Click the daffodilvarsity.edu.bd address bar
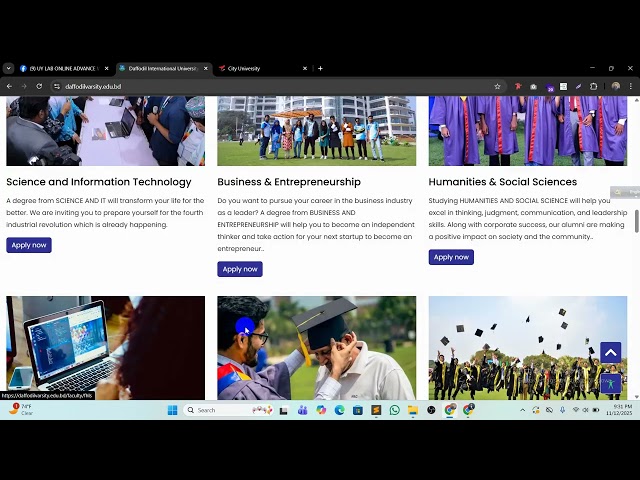 pos(278,87)
